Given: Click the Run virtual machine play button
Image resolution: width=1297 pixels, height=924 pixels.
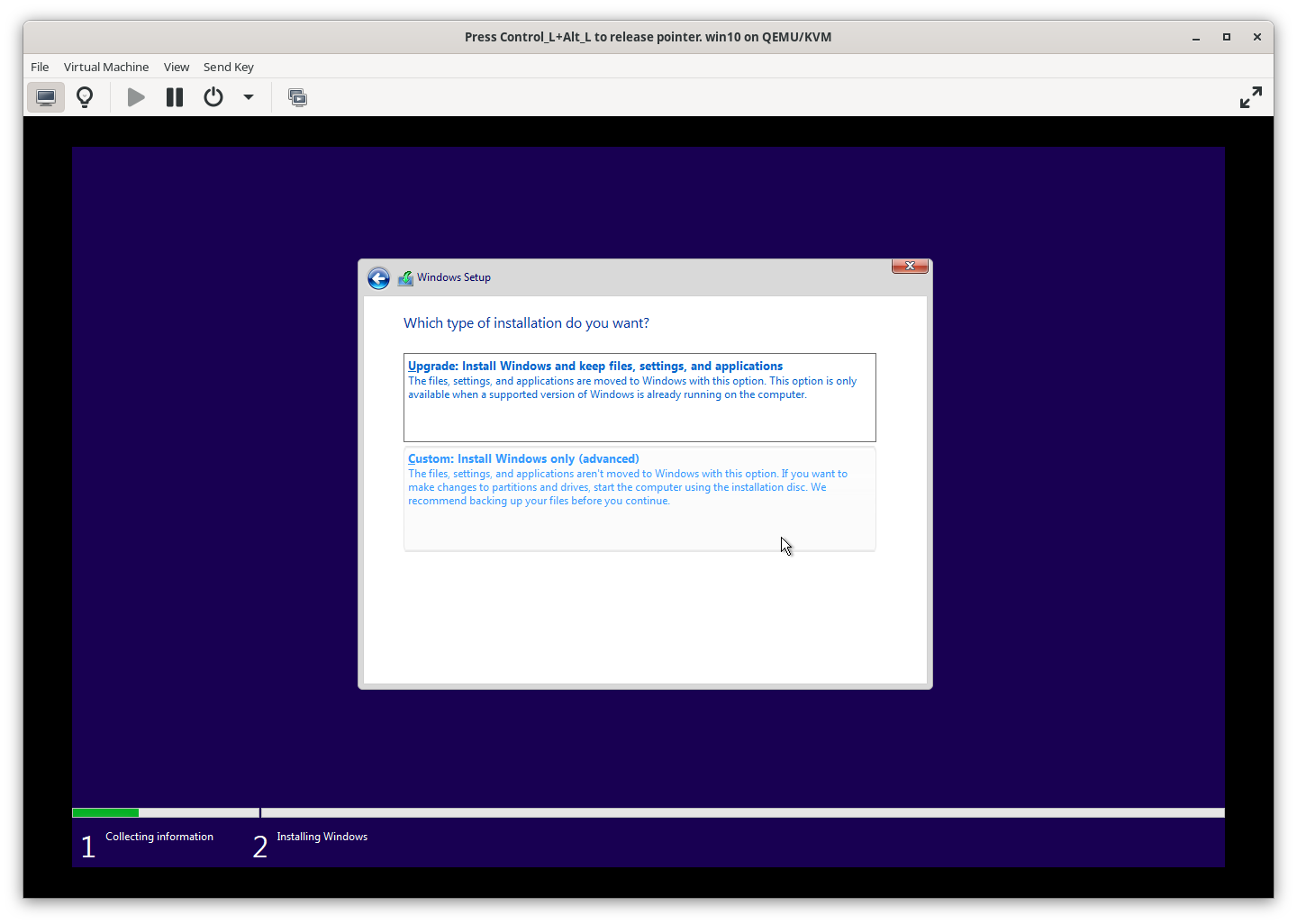Looking at the screenshot, I should pos(136,97).
